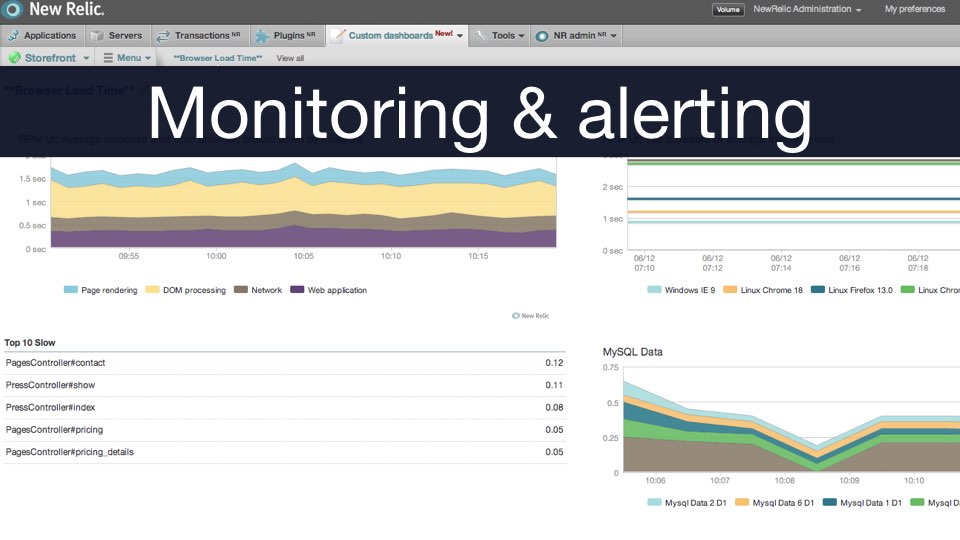This screenshot has width=960, height=540.
Task: Click the NR admin circle icon
Action: [x=542, y=36]
